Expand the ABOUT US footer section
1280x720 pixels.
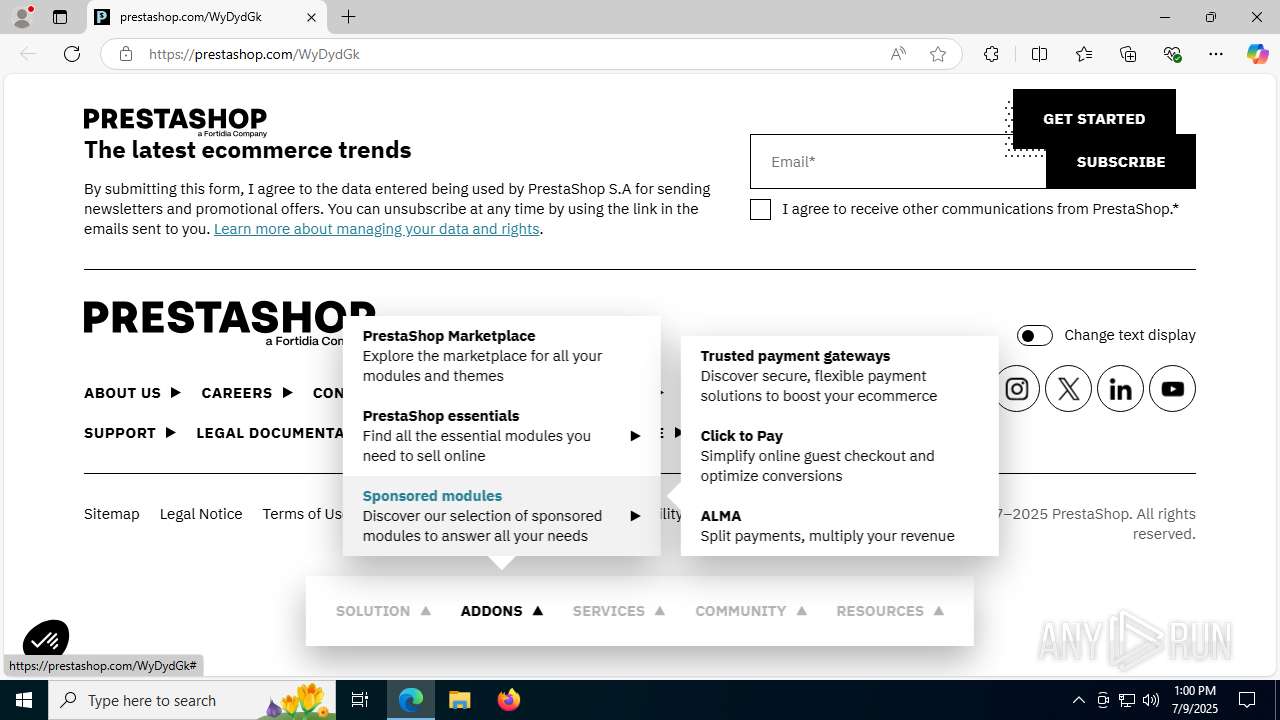pyautogui.click(x=132, y=393)
